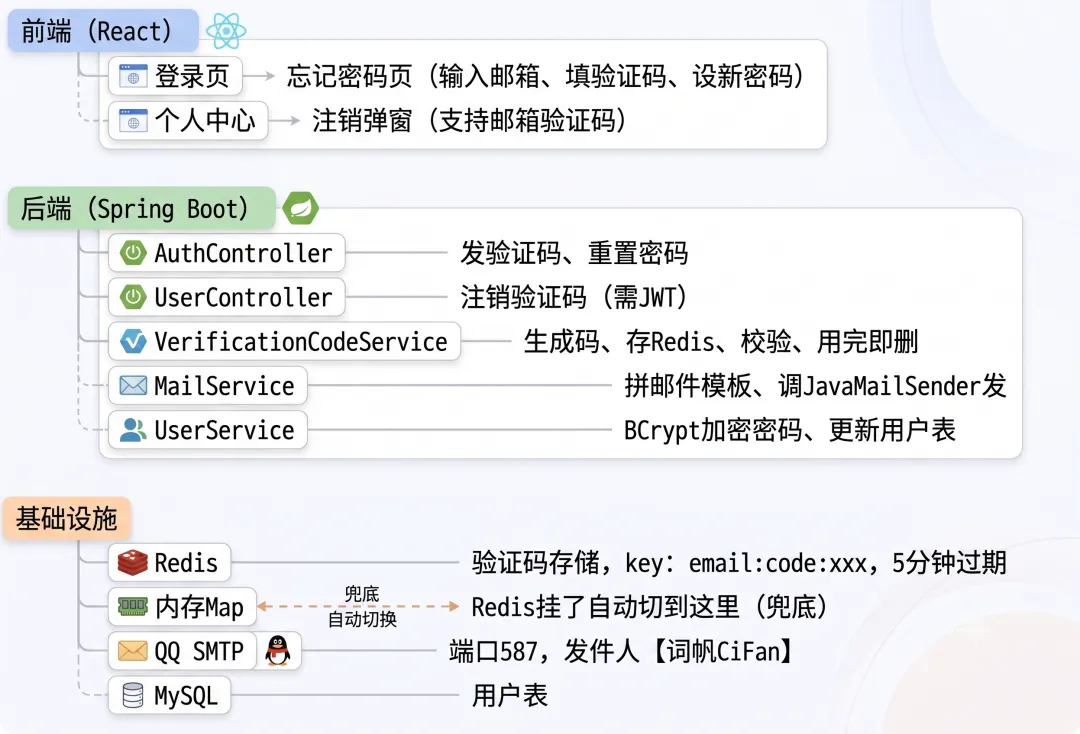This screenshot has height=734, width=1080.
Task: Click the red Redis cube icon
Action: [x=132, y=563]
